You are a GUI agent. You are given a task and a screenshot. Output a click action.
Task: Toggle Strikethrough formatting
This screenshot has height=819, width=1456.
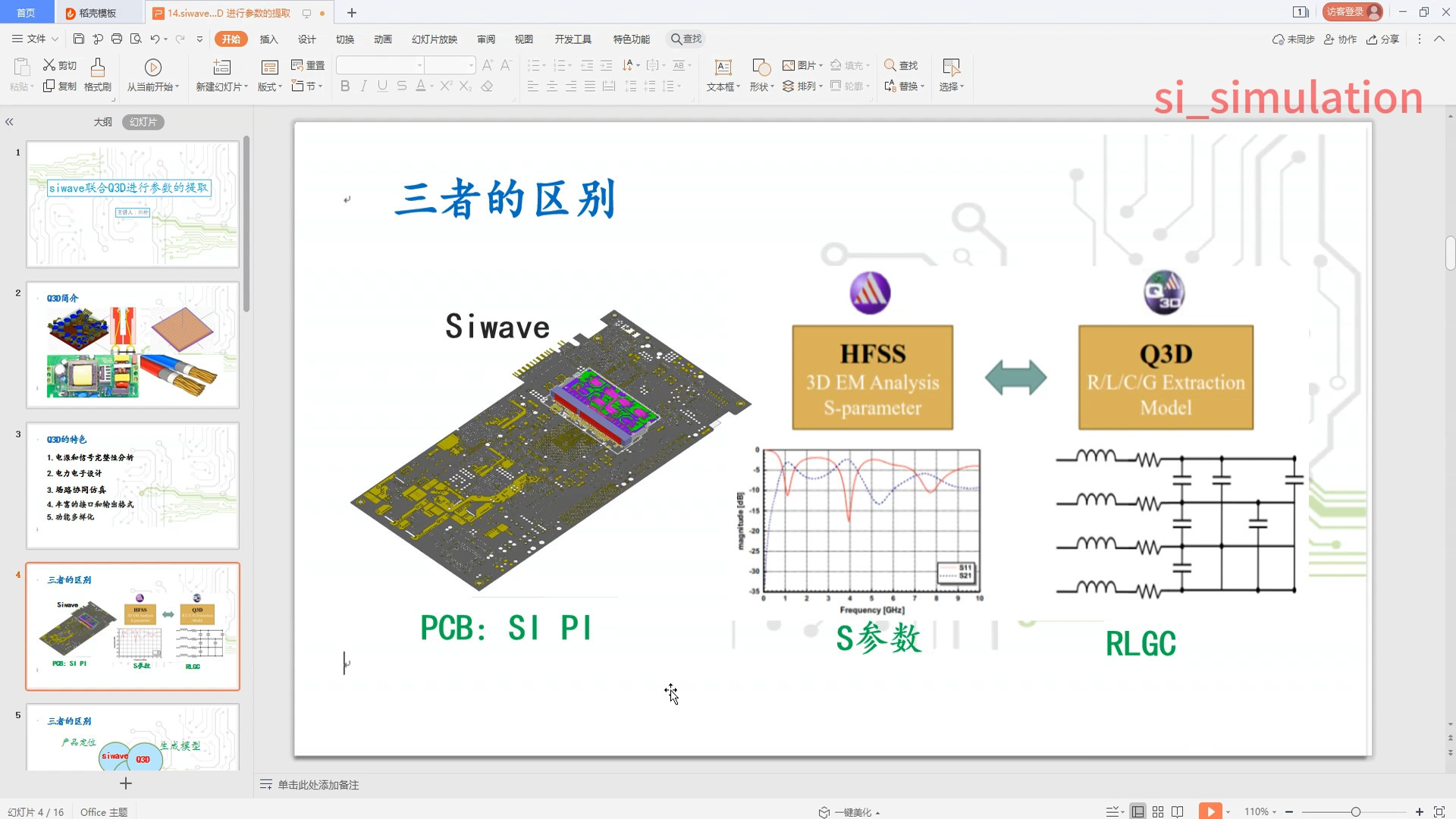click(x=402, y=86)
